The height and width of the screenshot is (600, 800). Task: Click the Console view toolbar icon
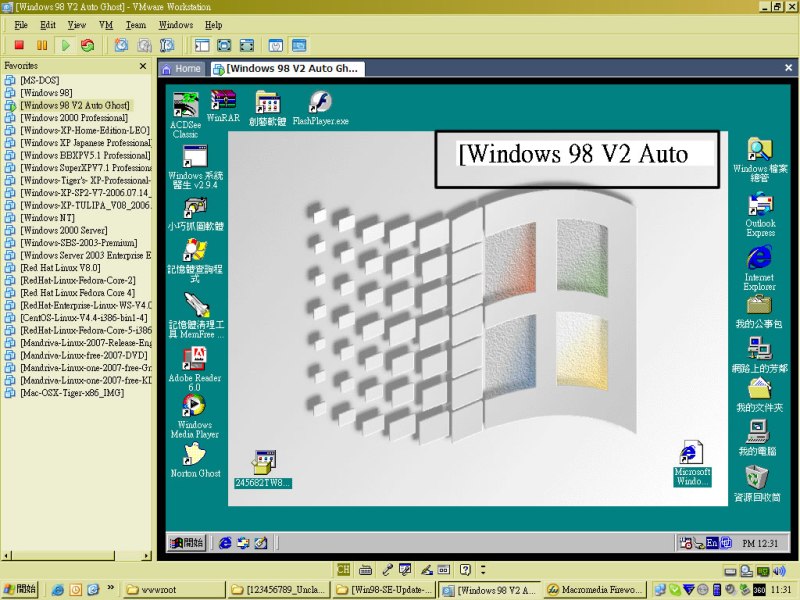coord(299,45)
